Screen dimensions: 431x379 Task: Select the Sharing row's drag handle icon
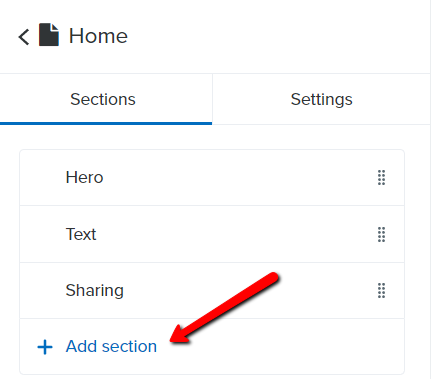click(381, 290)
